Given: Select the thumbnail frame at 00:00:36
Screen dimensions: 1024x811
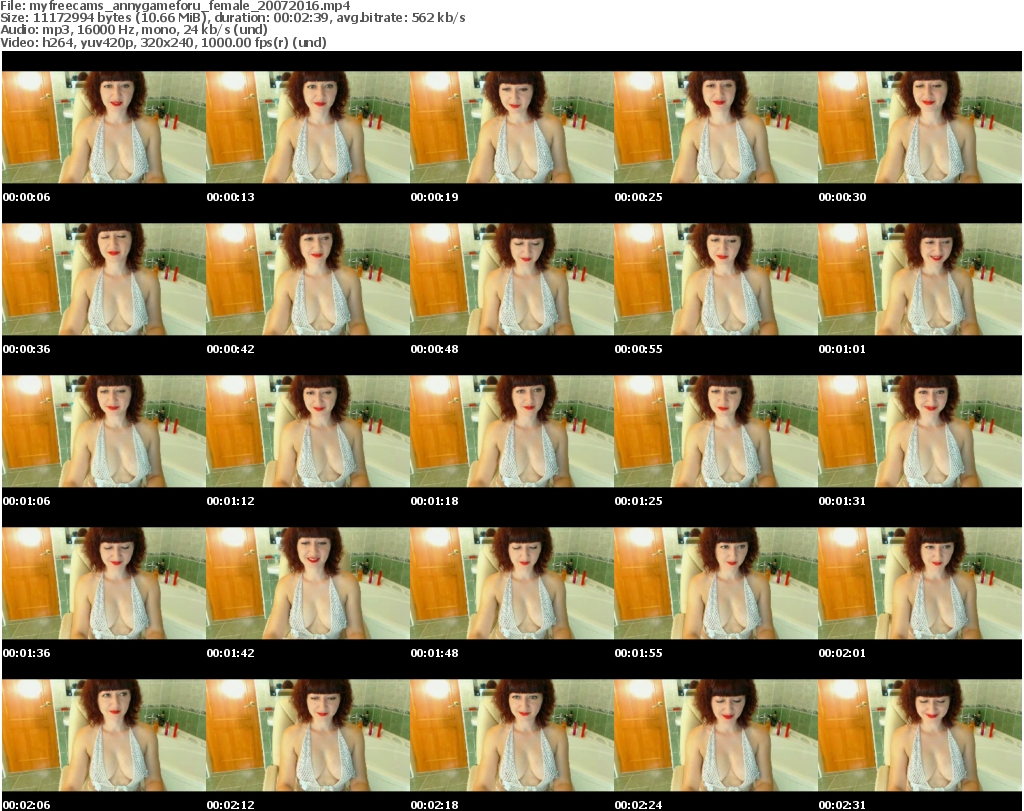Looking at the screenshot, I should tap(104, 279).
